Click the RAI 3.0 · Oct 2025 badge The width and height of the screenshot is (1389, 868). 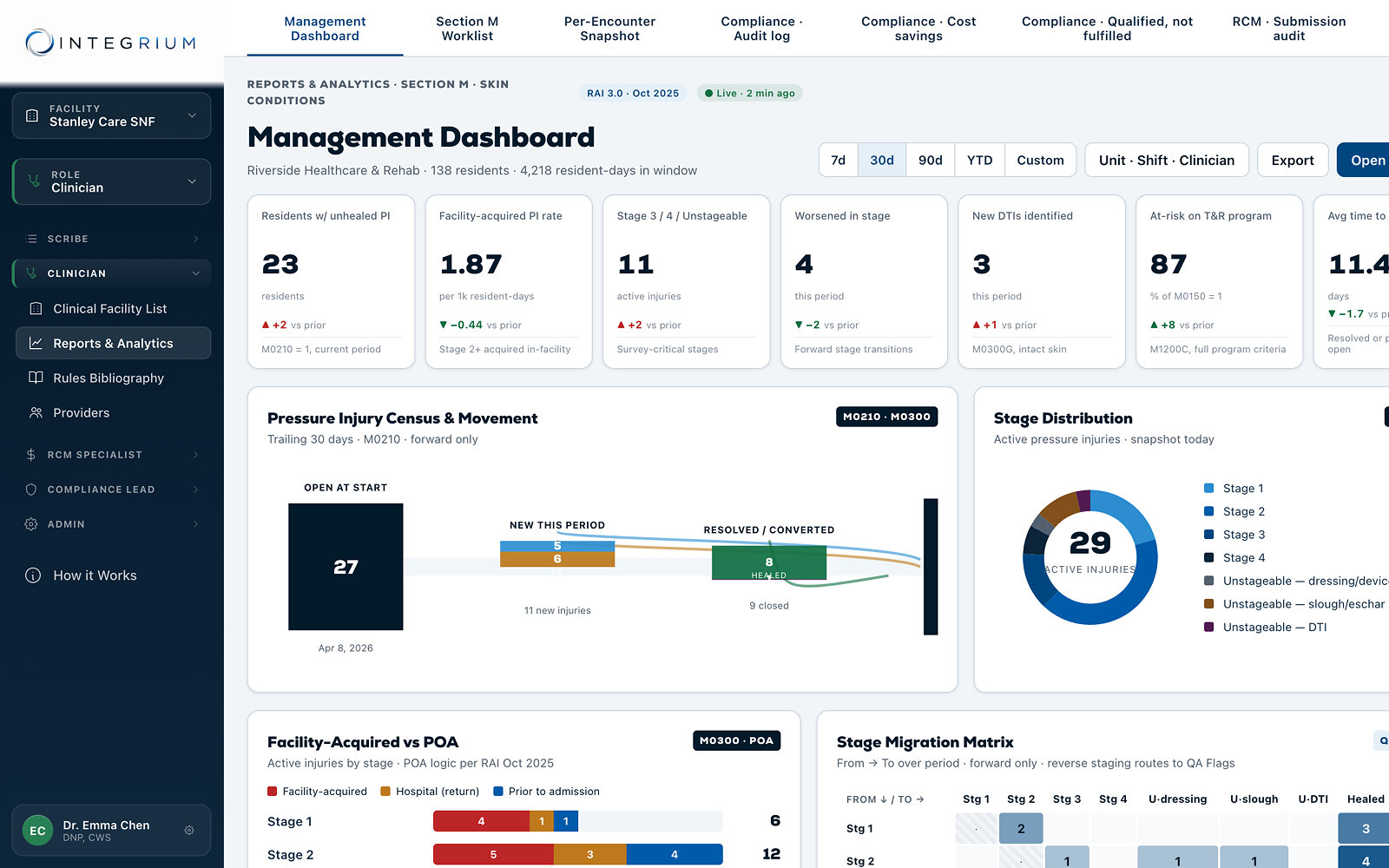[x=633, y=93]
